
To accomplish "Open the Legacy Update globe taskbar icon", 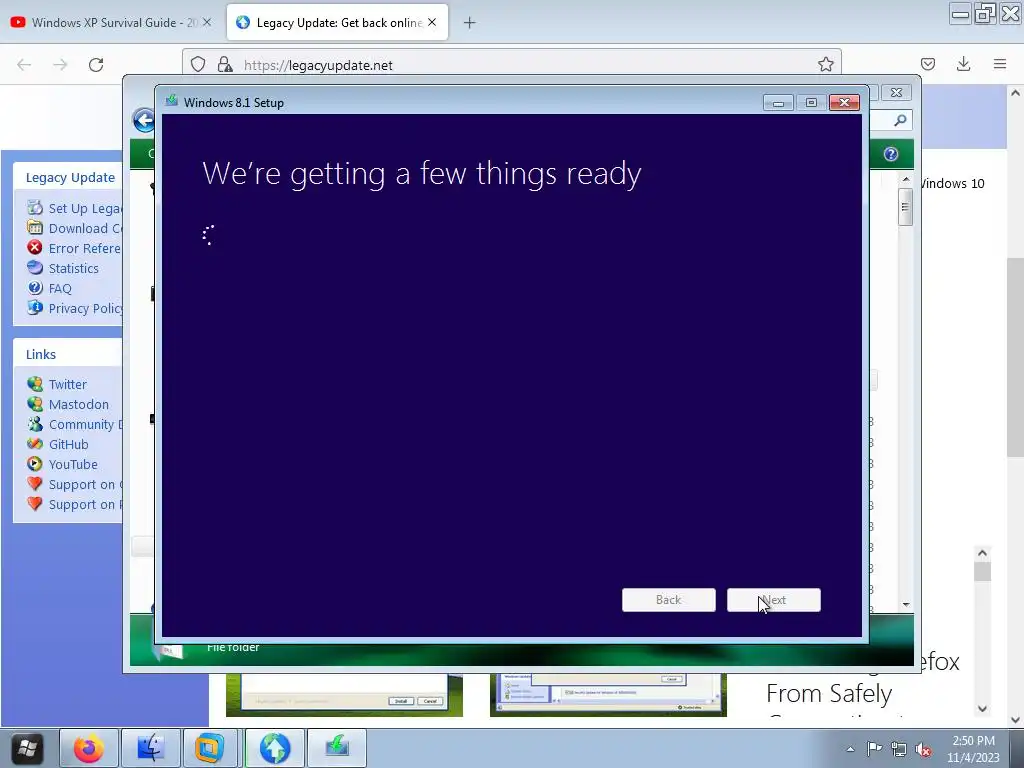I will click(x=274, y=748).
